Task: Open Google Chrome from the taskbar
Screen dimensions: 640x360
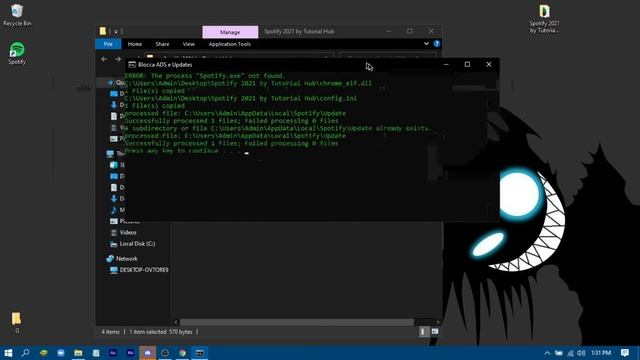Action: (x=182, y=353)
